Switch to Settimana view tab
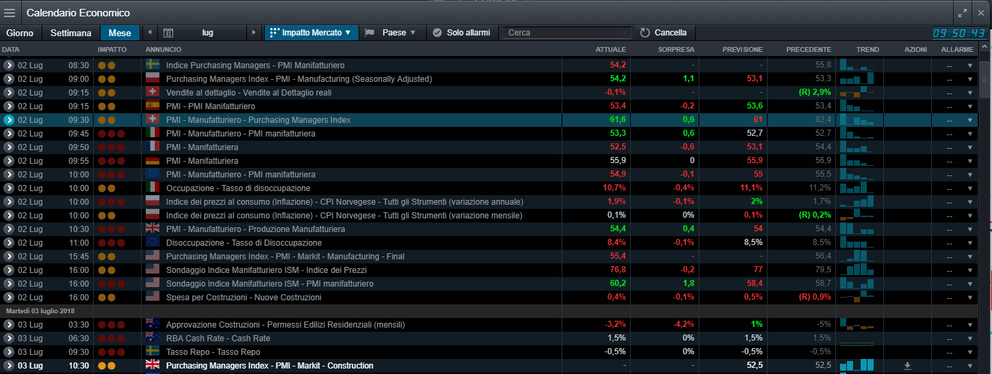992x374 pixels. tap(71, 32)
